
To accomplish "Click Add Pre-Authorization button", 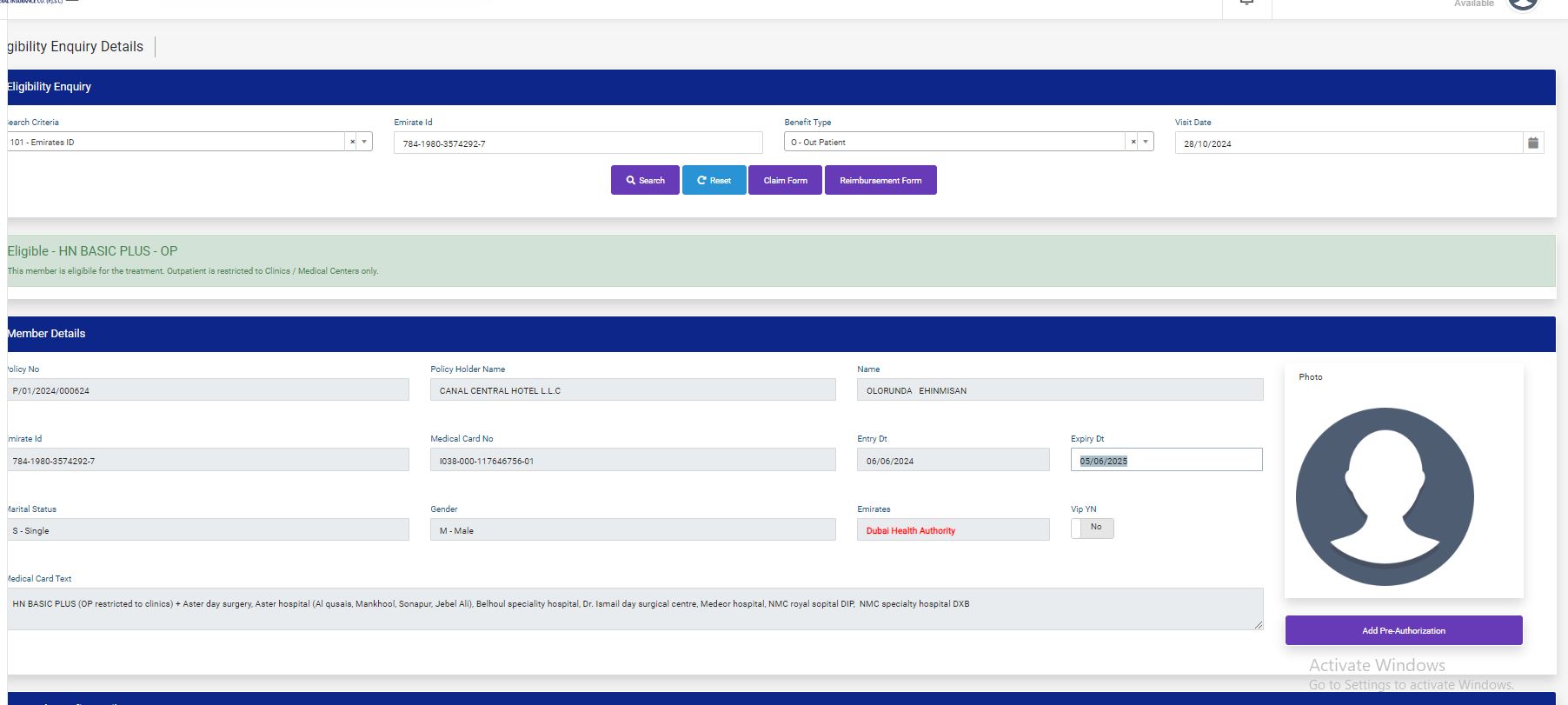I will (x=1403, y=630).
